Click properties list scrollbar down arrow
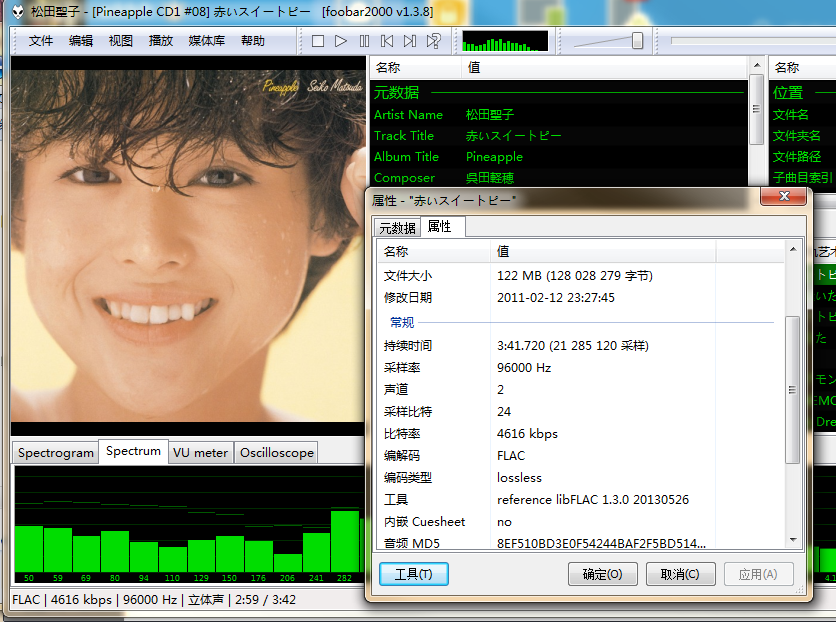This screenshot has width=836, height=622. tap(793, 540)
